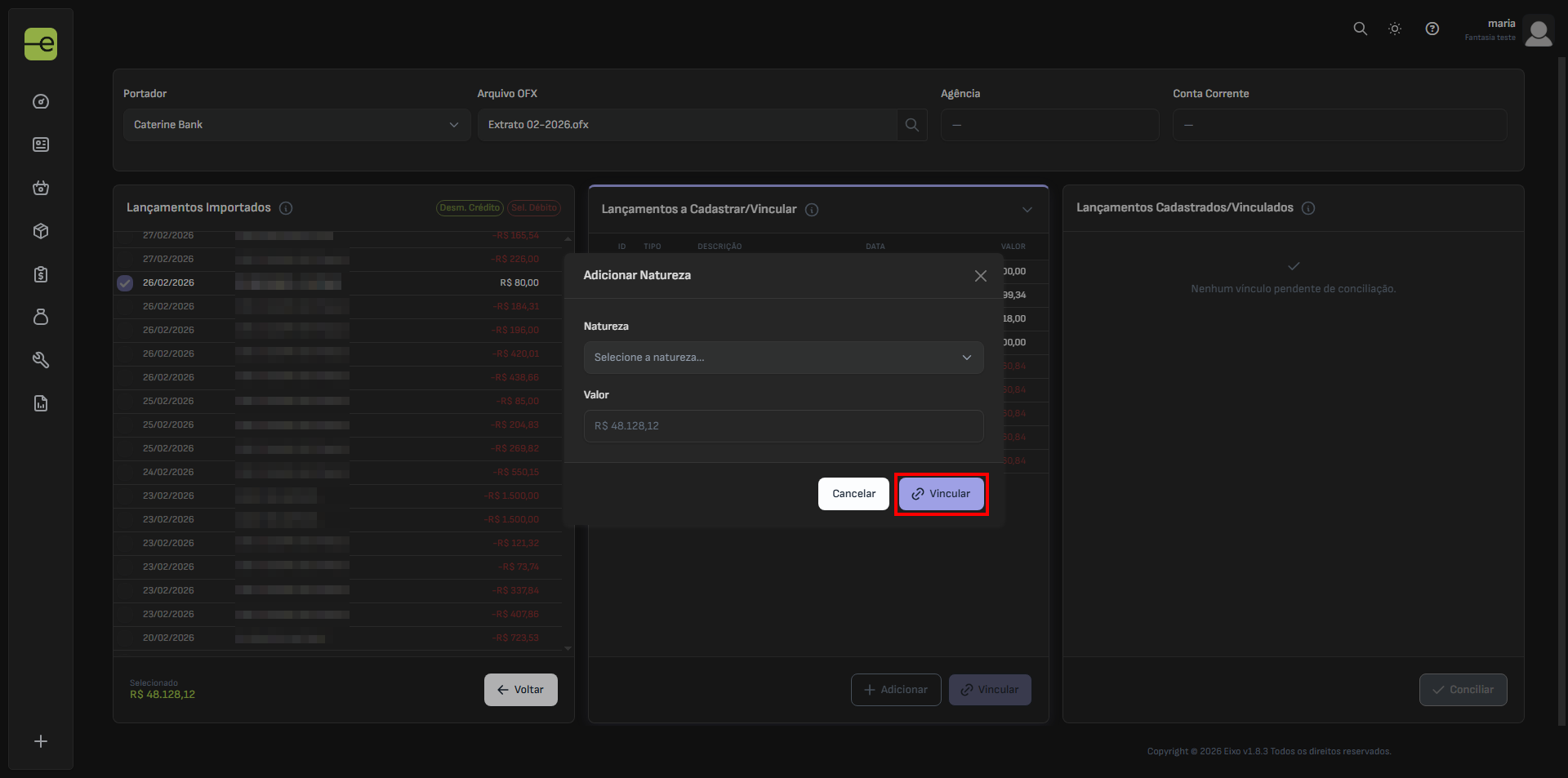Select the row with value -R$ 438,66
Viewport: 1568px width, 778px height.
[x=338, y=378]
